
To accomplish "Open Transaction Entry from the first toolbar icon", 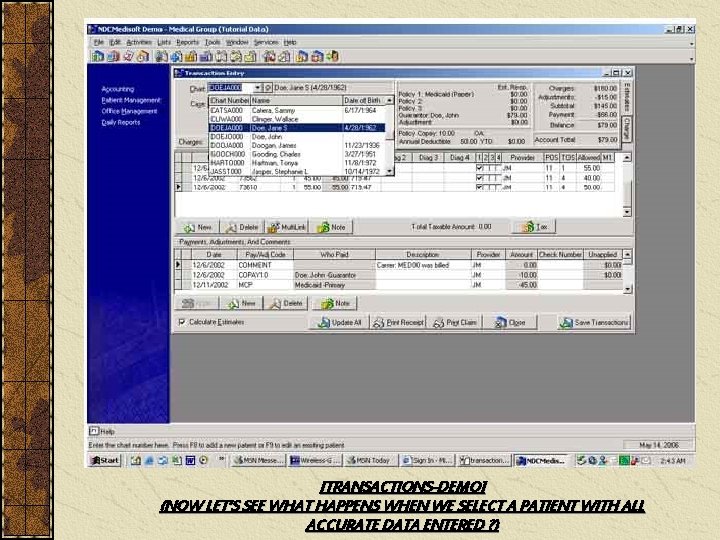I will coord(97,56).
